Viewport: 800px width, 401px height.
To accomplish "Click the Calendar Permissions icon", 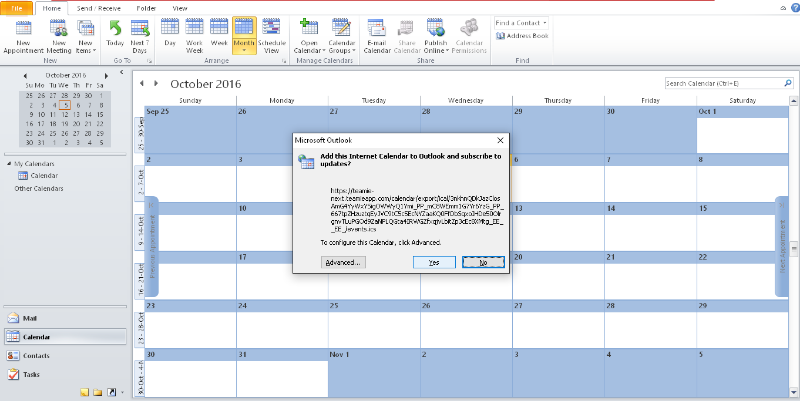I will [469, 36].
